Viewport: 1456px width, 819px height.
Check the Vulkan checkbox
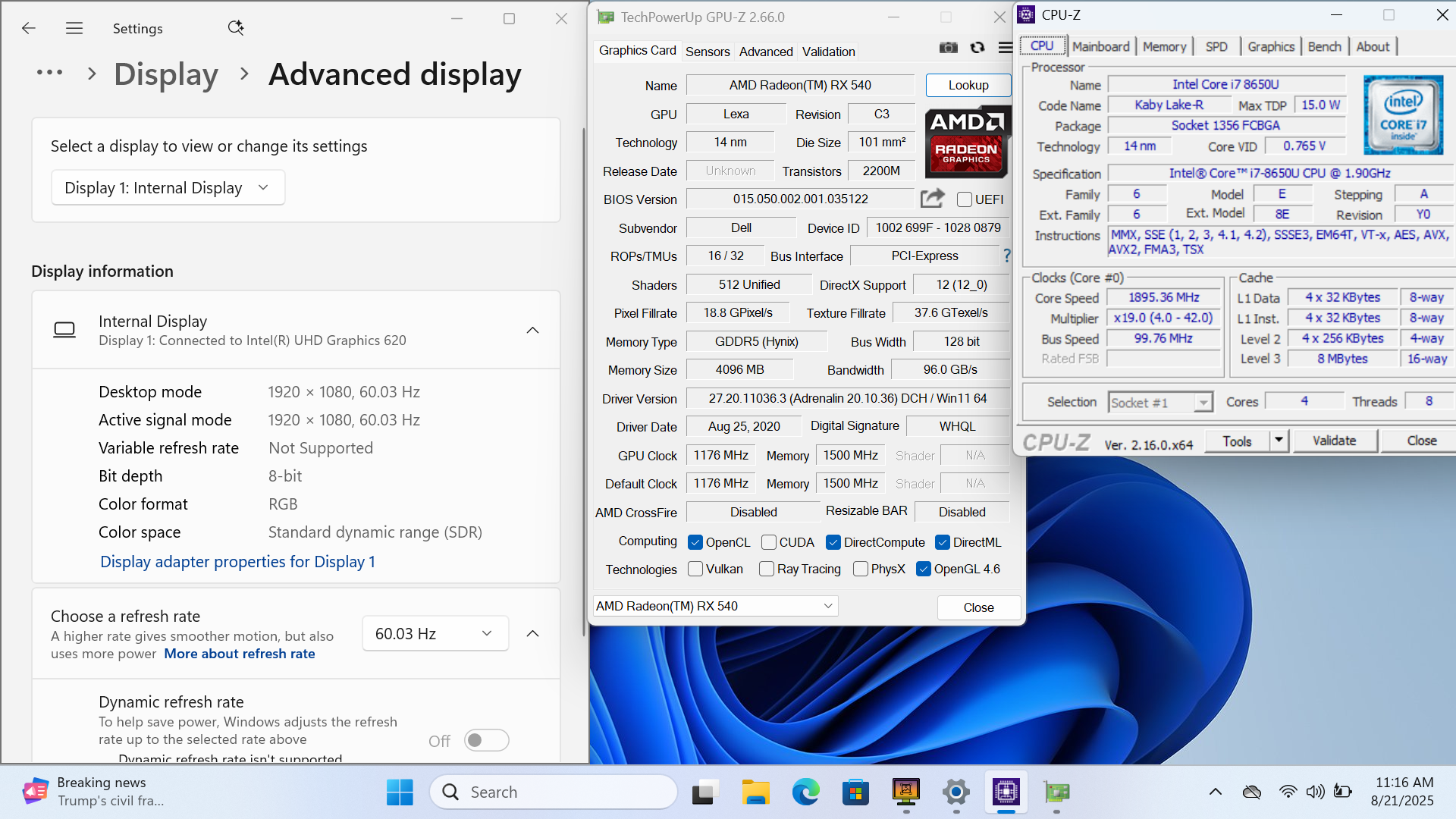tap(695, 569)
